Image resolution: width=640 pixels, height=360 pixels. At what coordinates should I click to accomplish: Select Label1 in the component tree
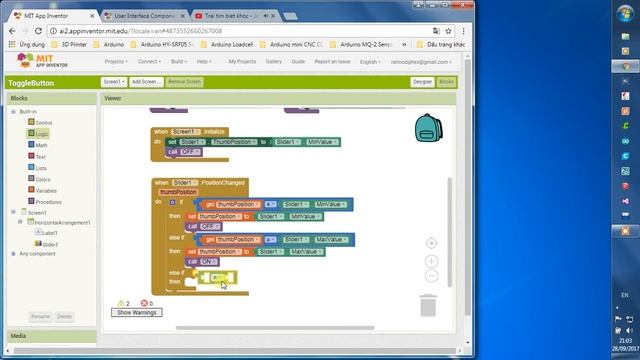pos(46,233)
